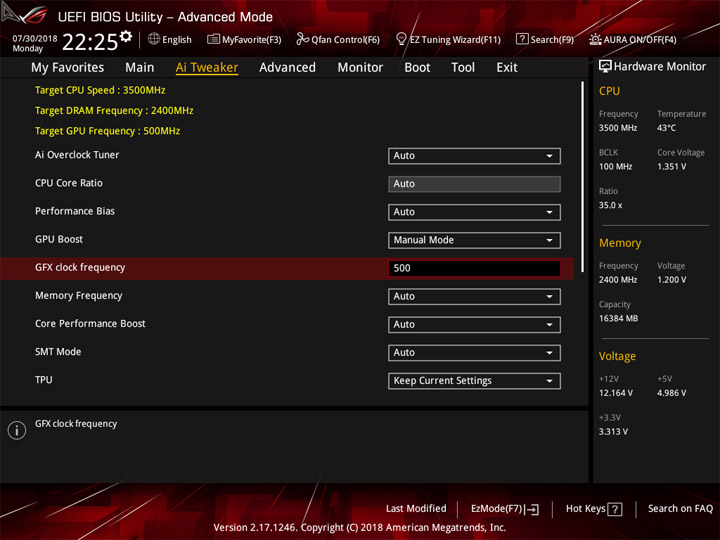The width and height of the screenshot is (720, 540).
Task: Switch to EzMode(F7)
Action: (x=505, y=509)
